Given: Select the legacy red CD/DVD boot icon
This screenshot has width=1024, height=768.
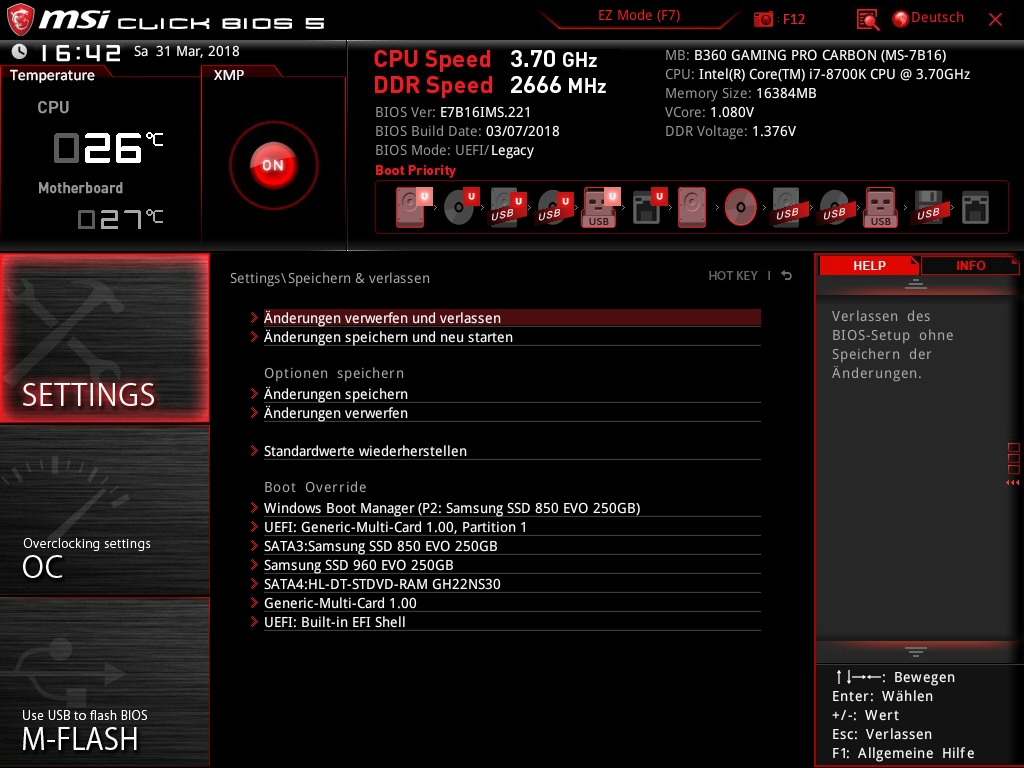Looking at the screenshot, I should click(x=741, y=207).
